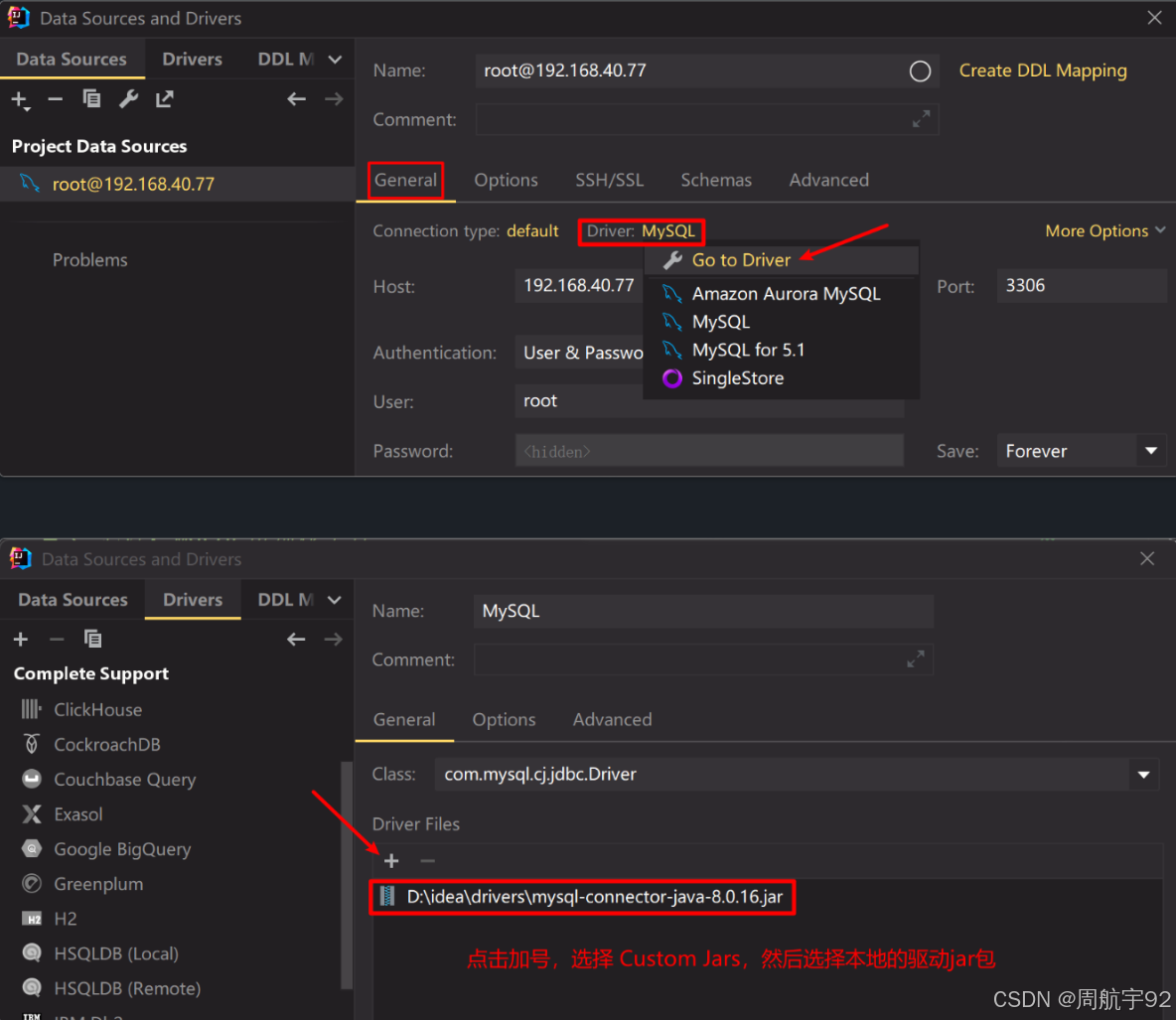Go forward arrow in top window toolbar

334,99
